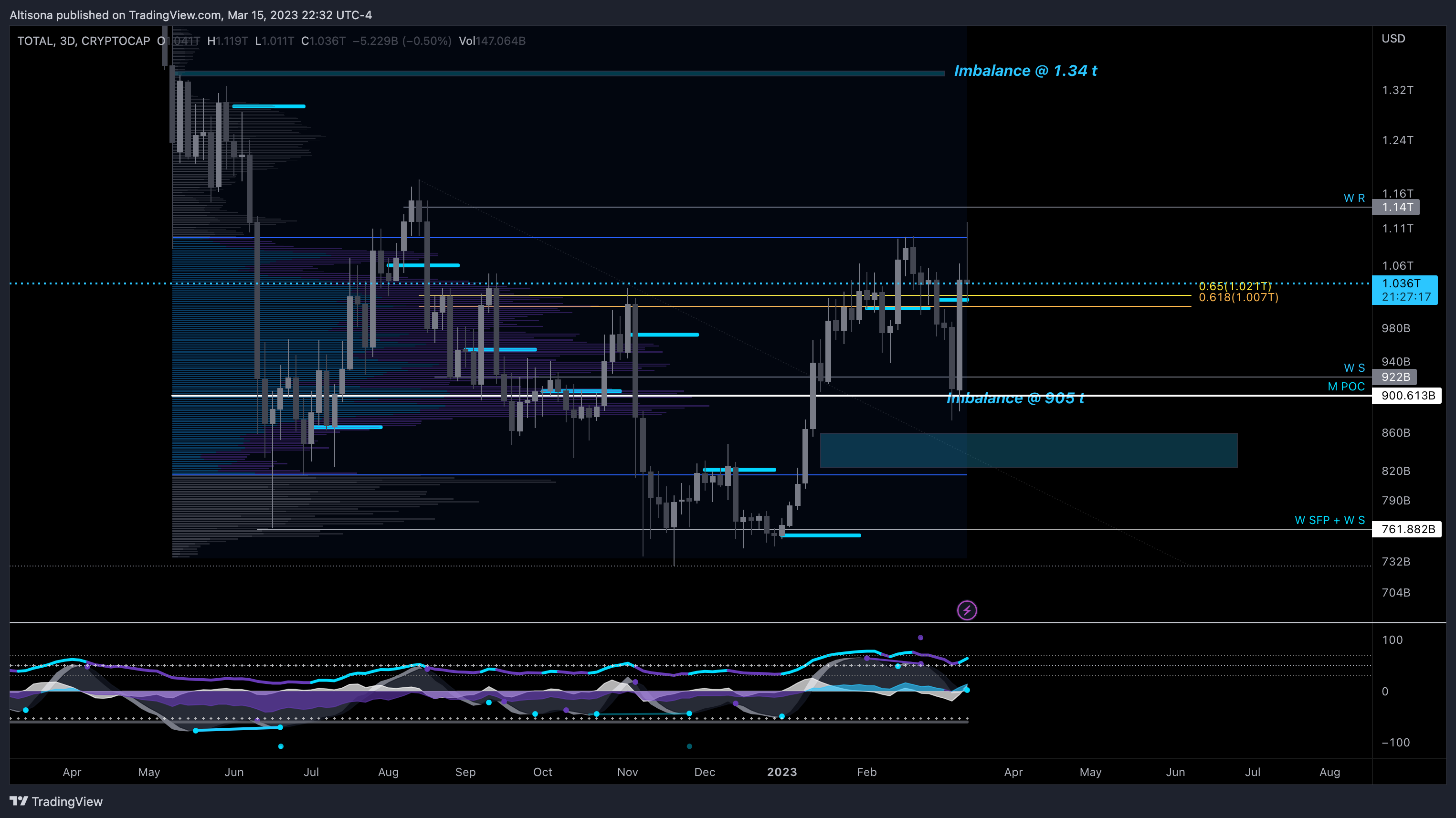Click the 'Imbalance @ 905 t' annotation

[x=1015, y=399]
